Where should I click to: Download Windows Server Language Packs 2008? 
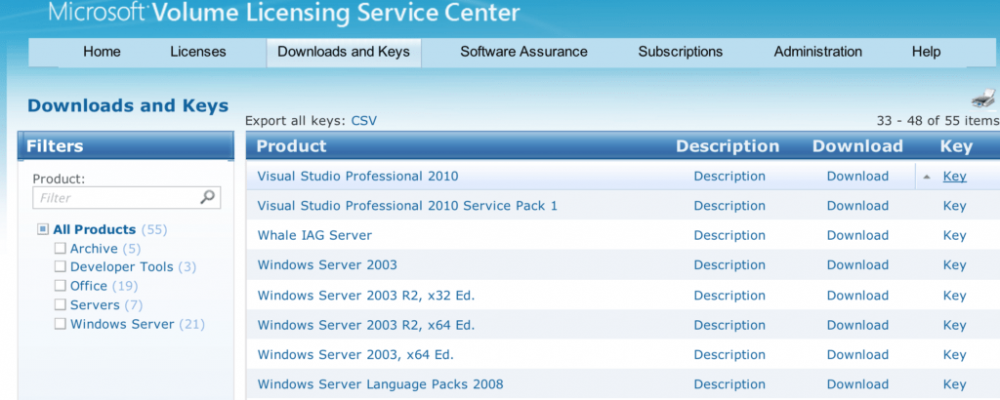click(x=858, y=384)
